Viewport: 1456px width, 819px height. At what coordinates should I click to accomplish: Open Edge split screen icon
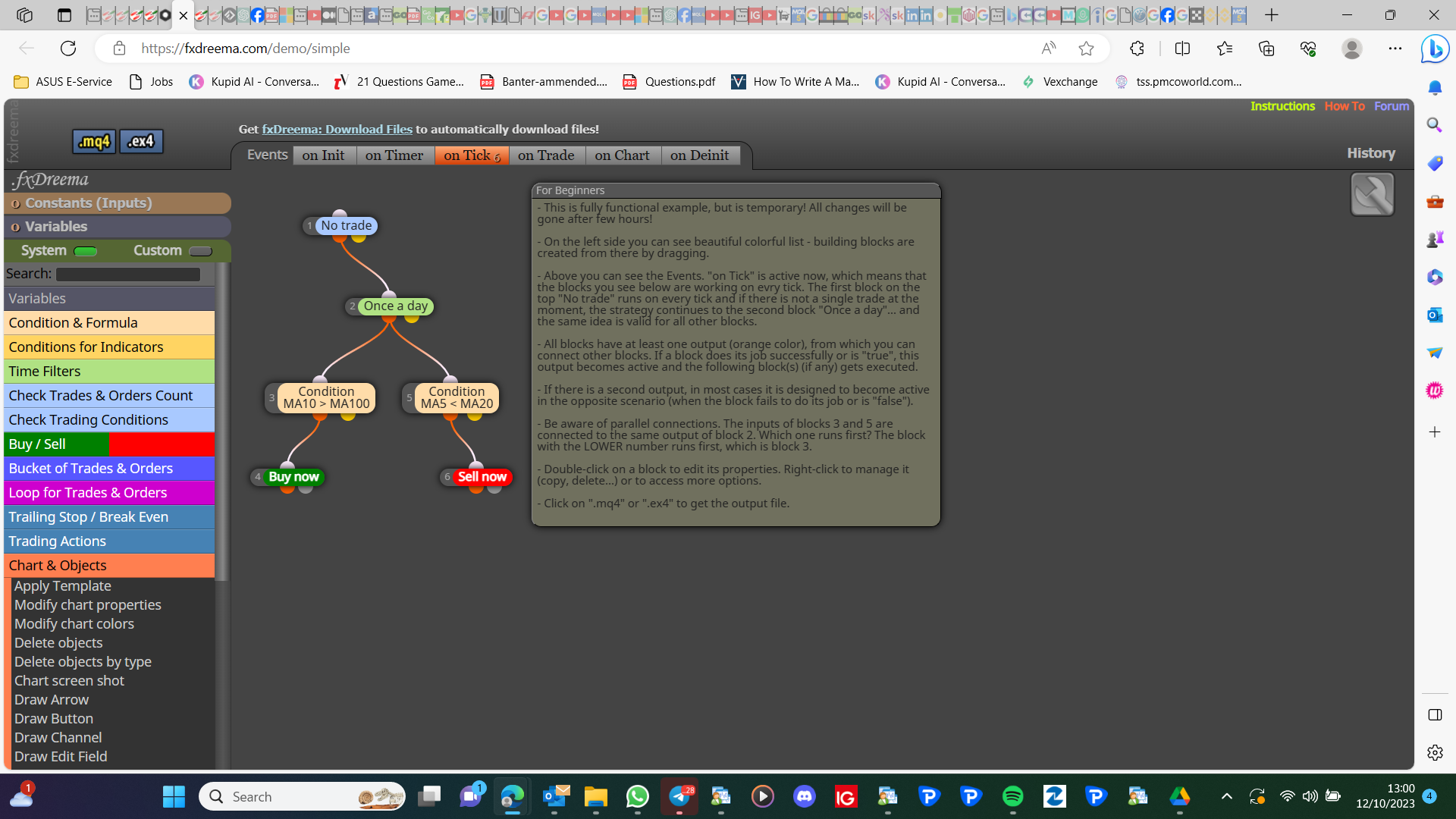1182,49
